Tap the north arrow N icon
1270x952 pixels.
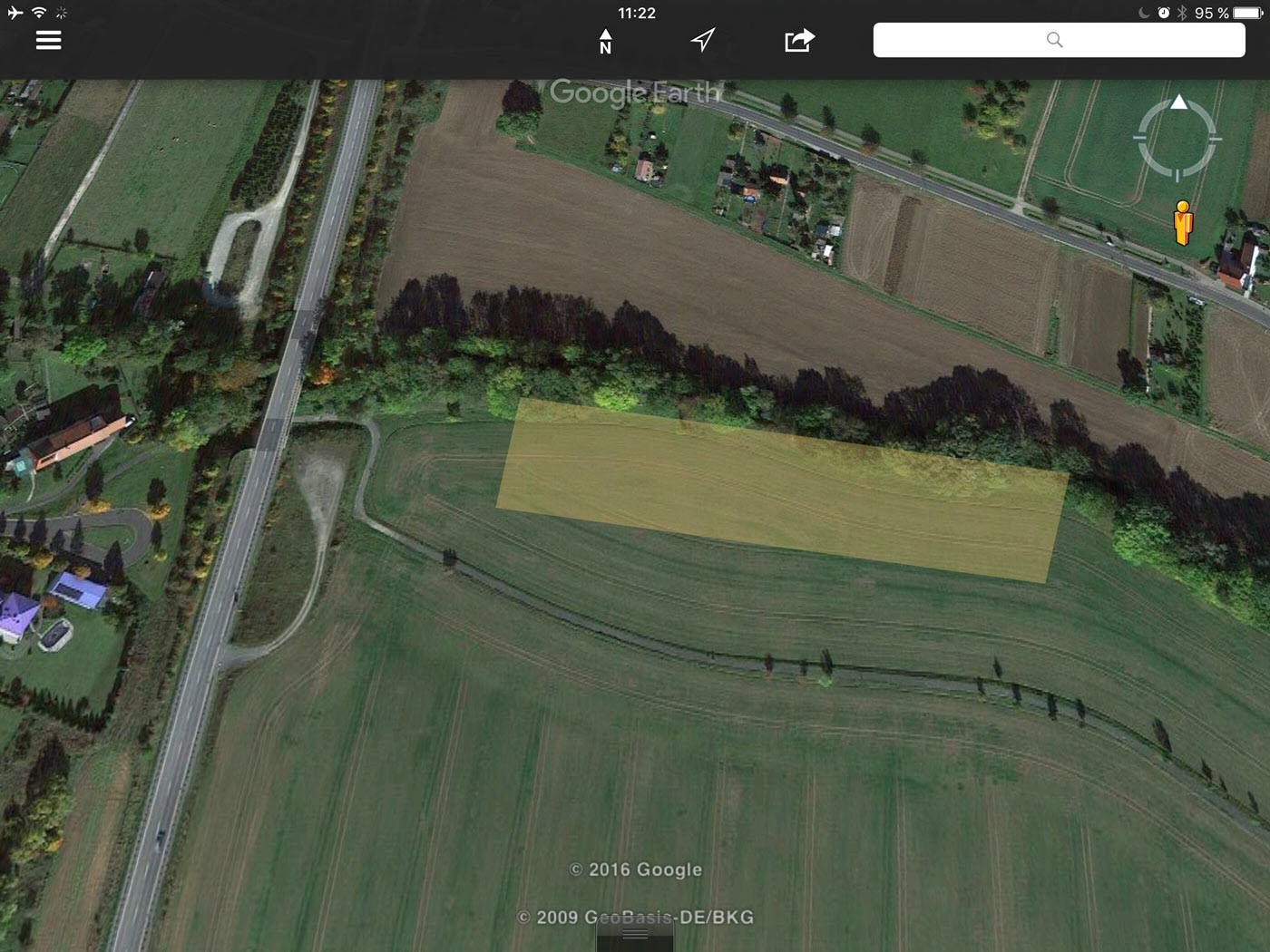point(605,41)
